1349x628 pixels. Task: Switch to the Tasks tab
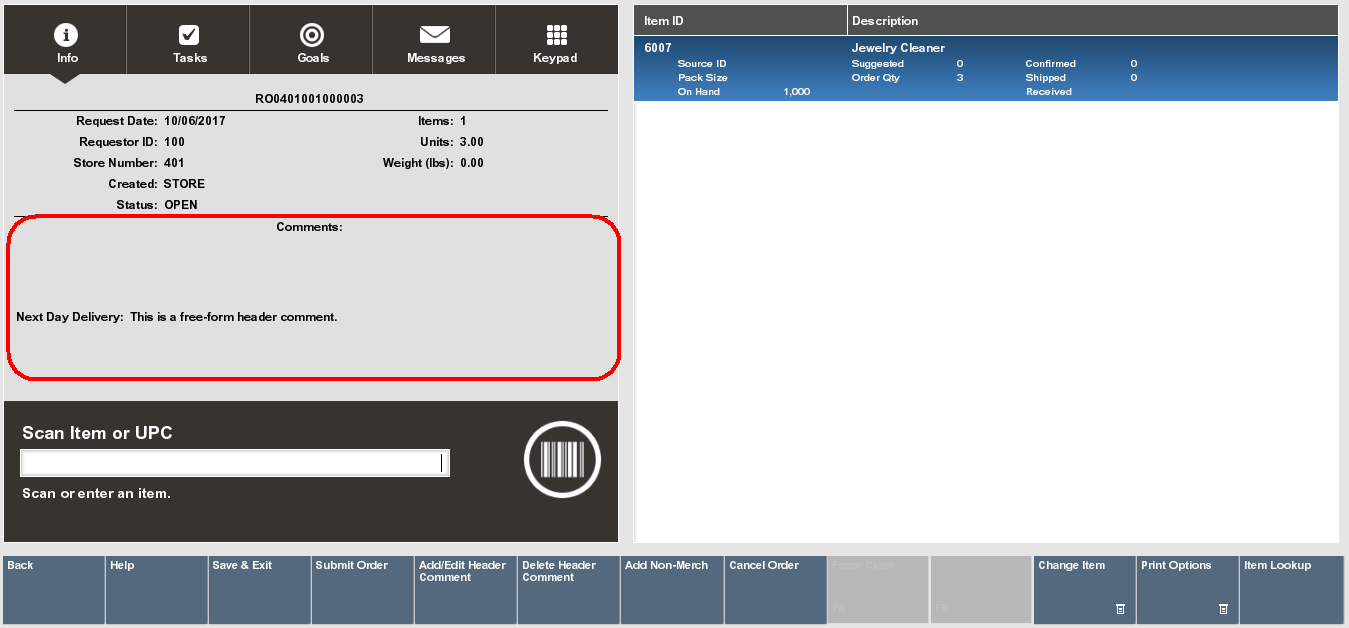189,39
